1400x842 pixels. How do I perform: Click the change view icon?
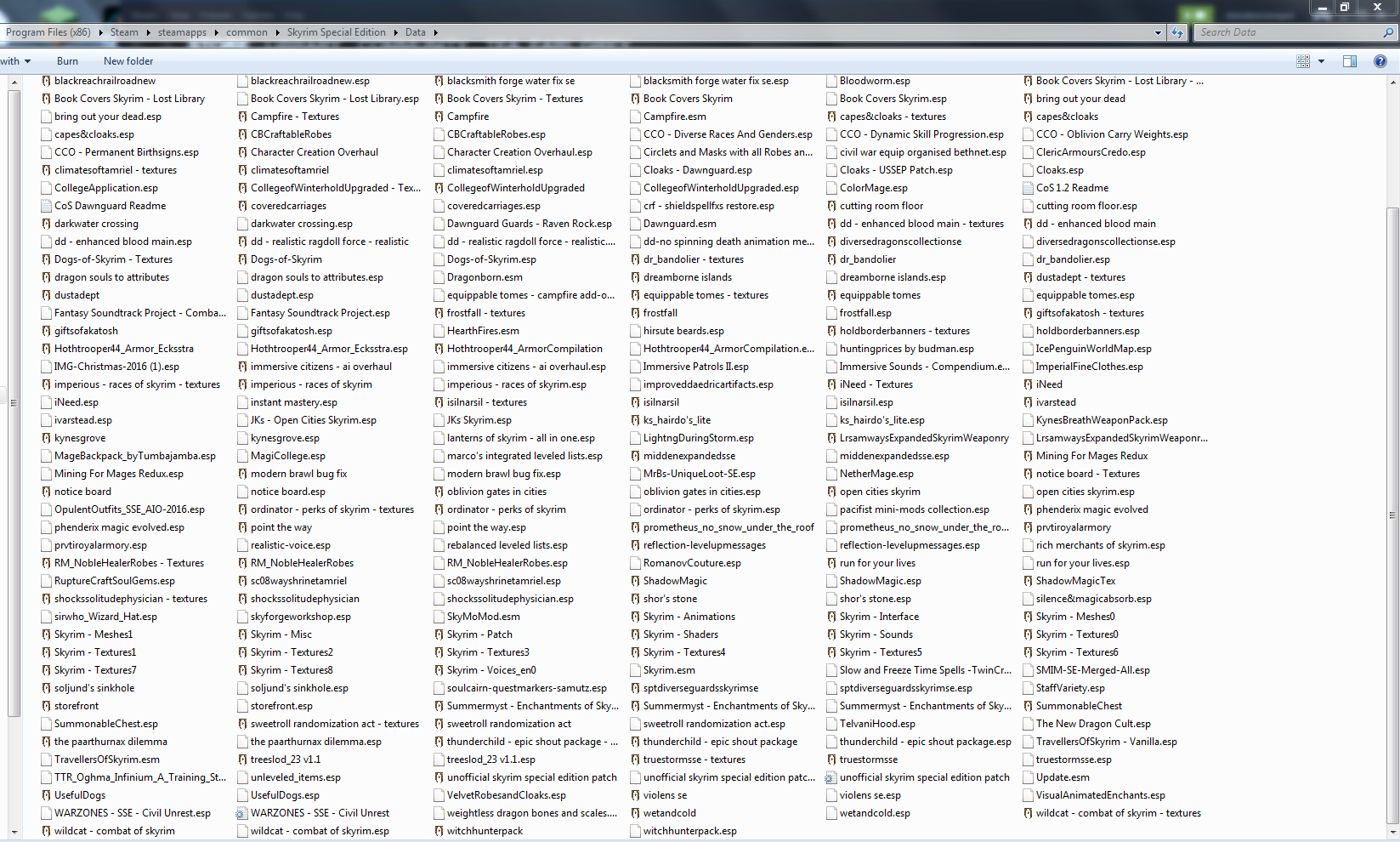coord(1303,61)
